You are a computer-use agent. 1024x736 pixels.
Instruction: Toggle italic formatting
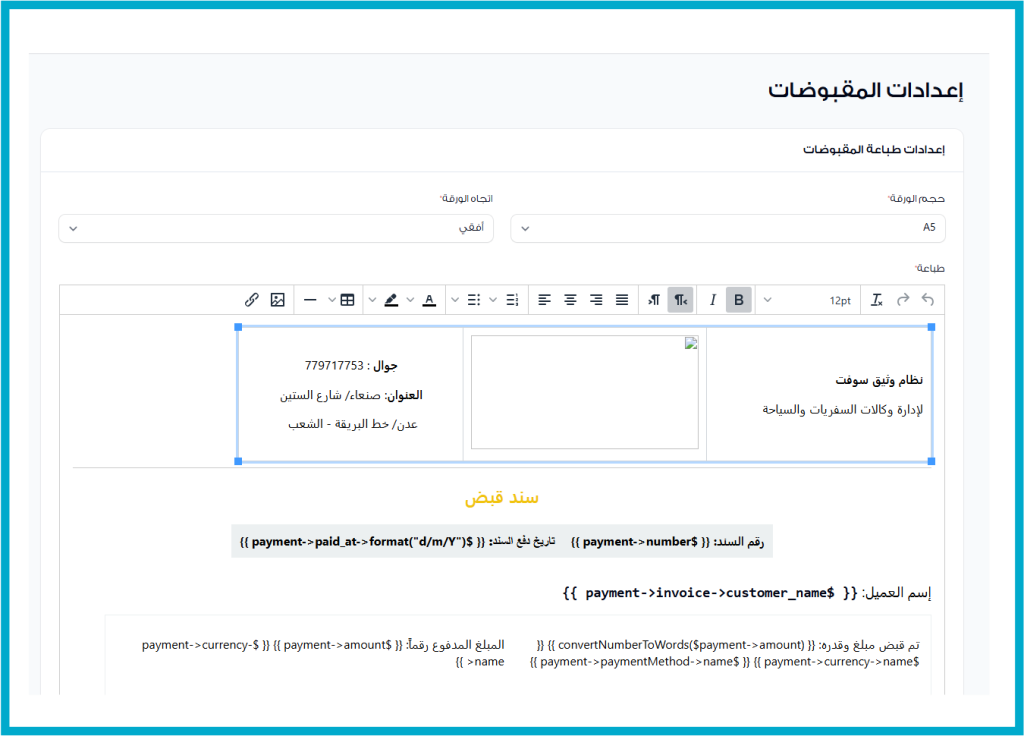click(x=713, y=300)
